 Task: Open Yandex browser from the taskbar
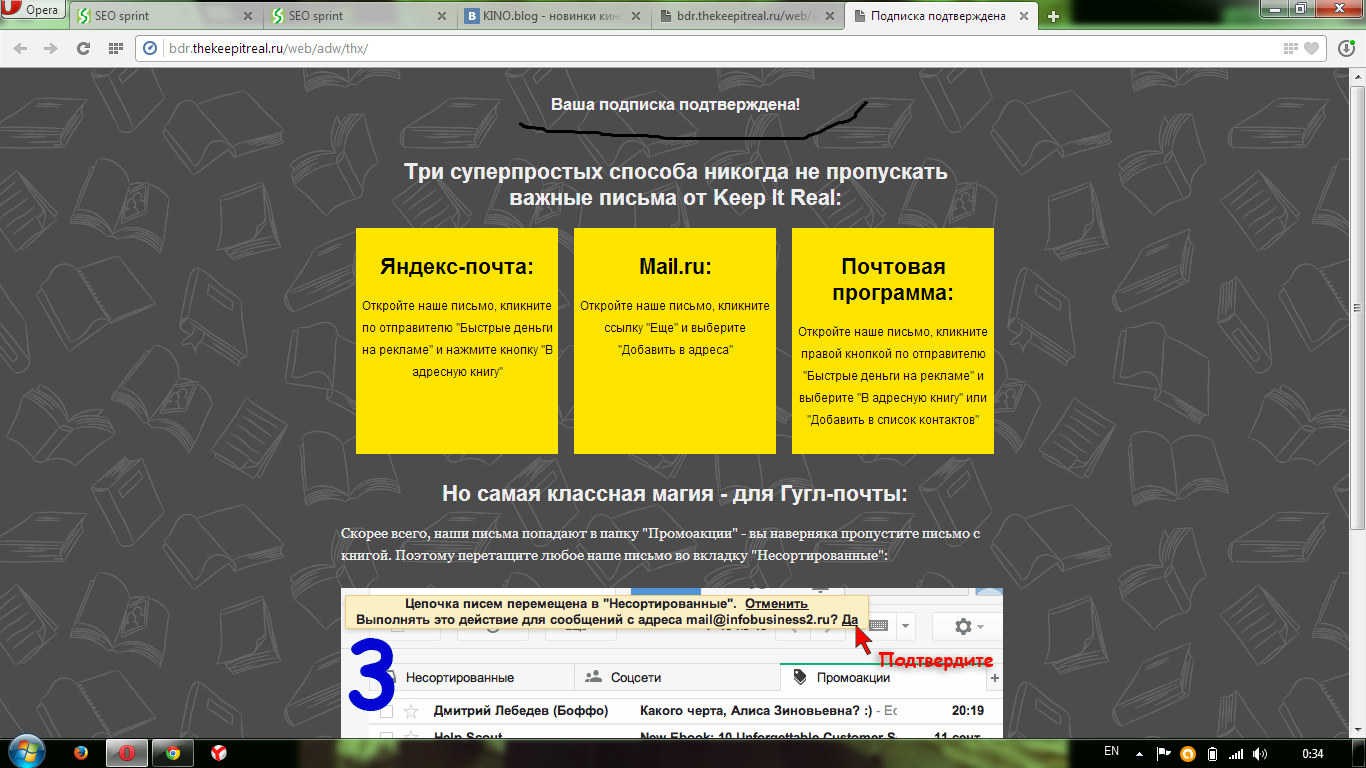218,753
